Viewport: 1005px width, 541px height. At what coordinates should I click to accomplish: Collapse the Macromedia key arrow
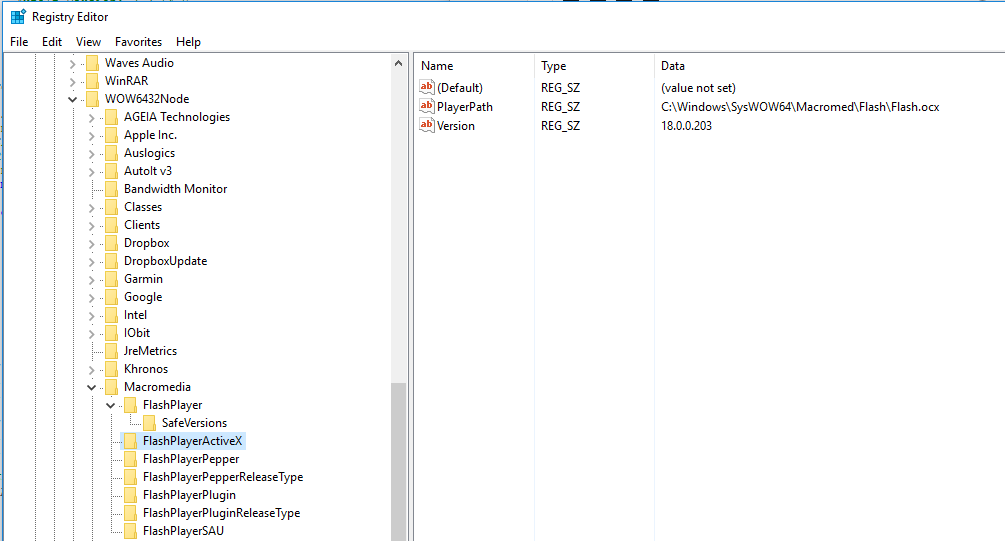click(x=91, y=387)
